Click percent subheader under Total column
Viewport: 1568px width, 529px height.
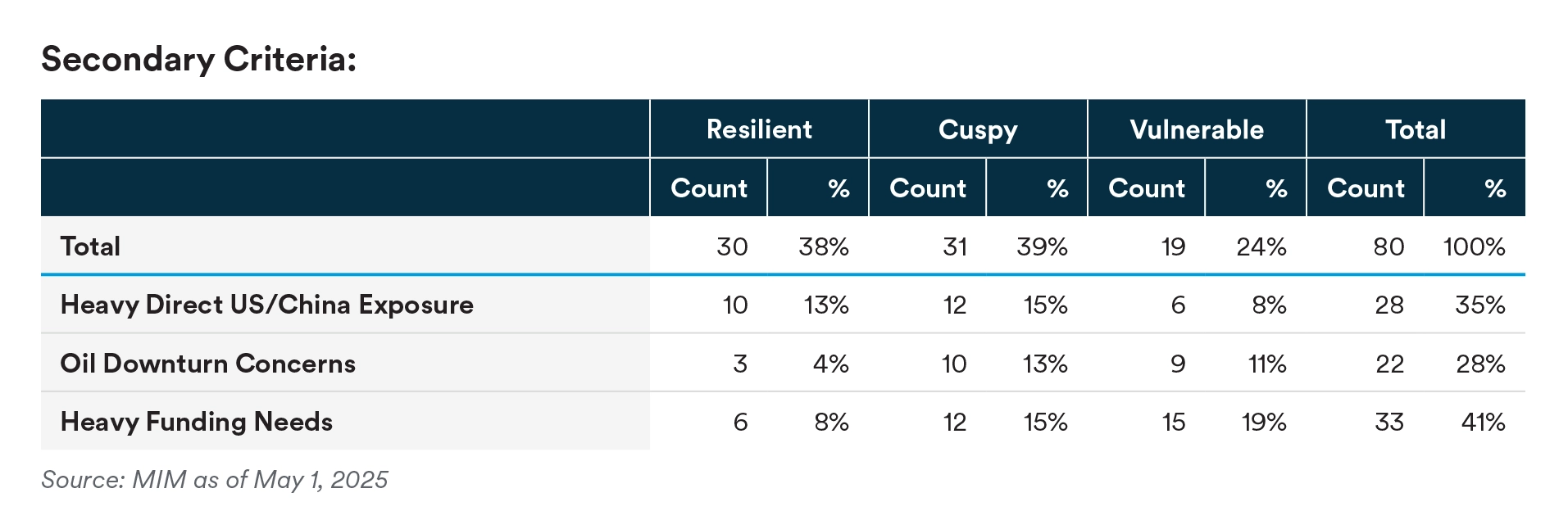click(x=1495, y=188)
